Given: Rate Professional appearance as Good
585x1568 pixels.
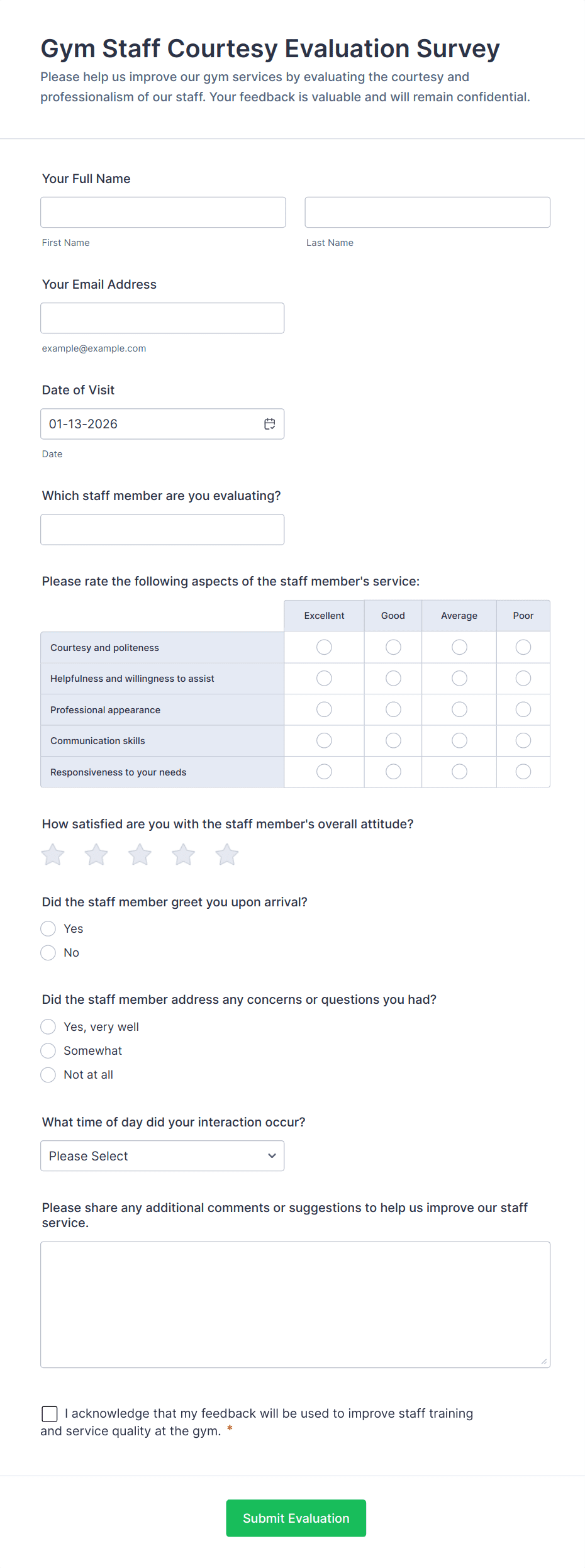Looking at the screenshot, I should pos(393,709).
